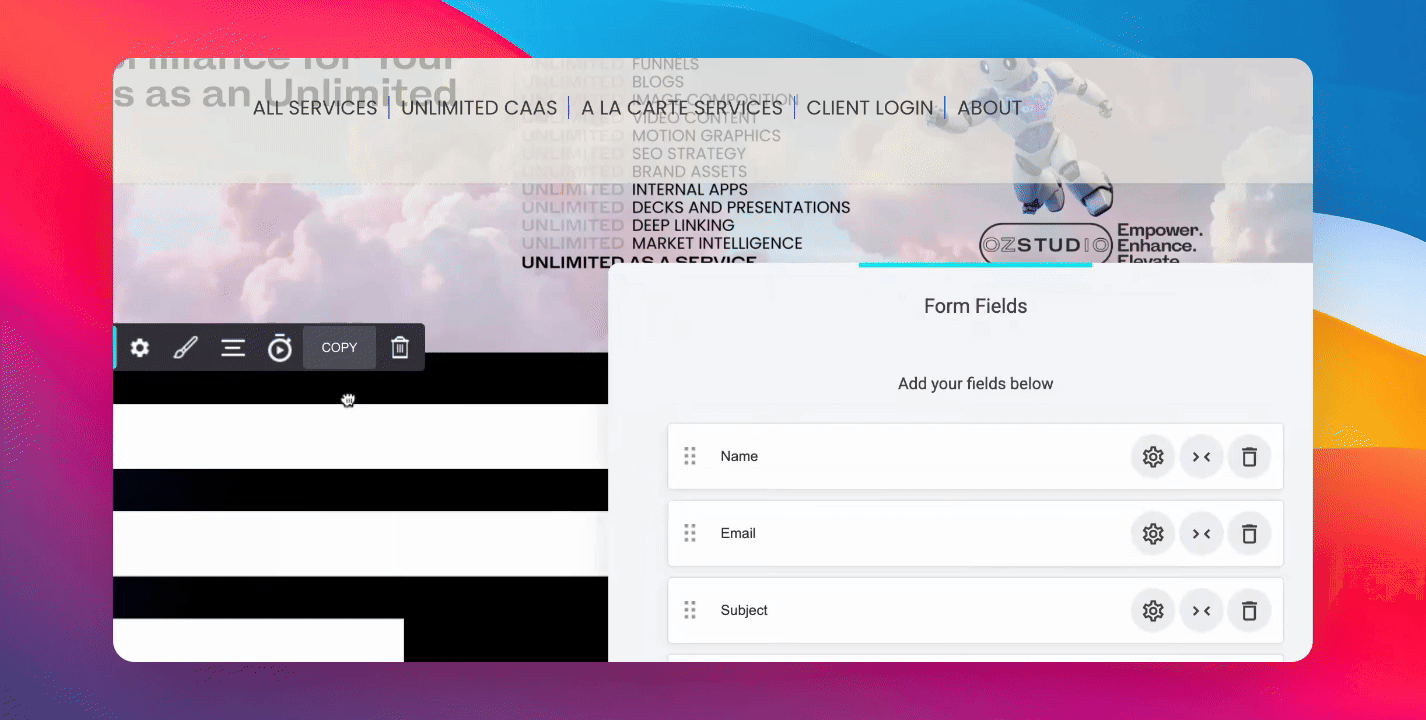Open element settings gear in floating toolbar
Viewport: 1426px width, 720px height.
(x=140, y=348)
